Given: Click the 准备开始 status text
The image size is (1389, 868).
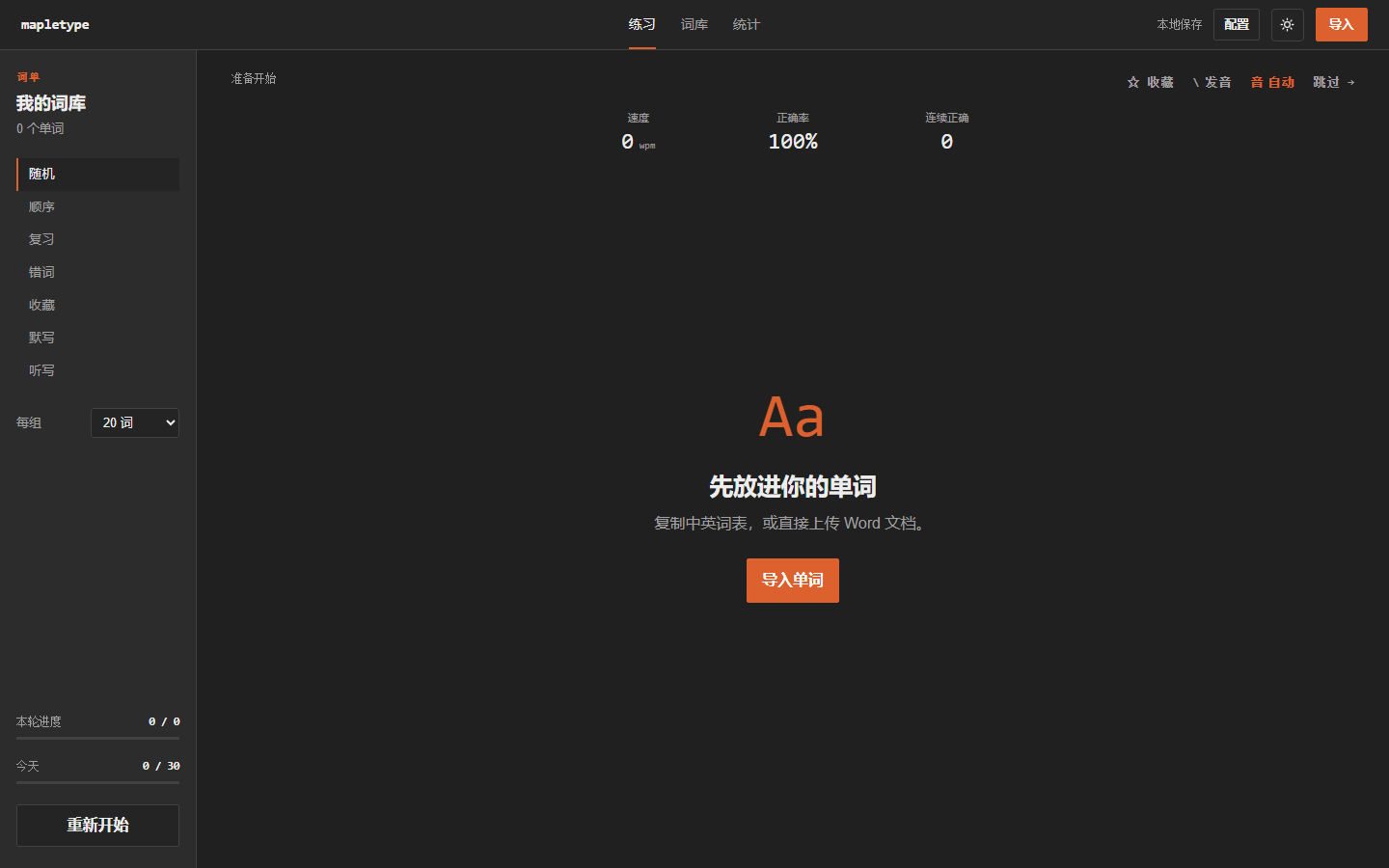Looking at the screenshot, I should 254,78.
